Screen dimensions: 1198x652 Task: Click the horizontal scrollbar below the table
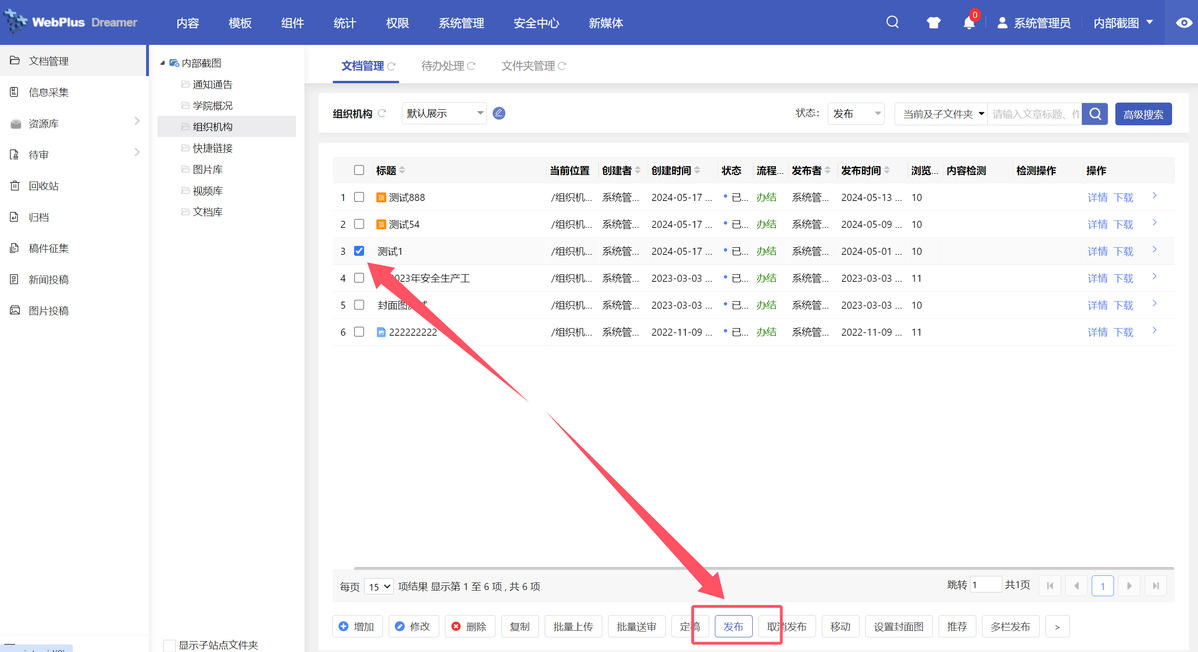(x=763, y=568)
